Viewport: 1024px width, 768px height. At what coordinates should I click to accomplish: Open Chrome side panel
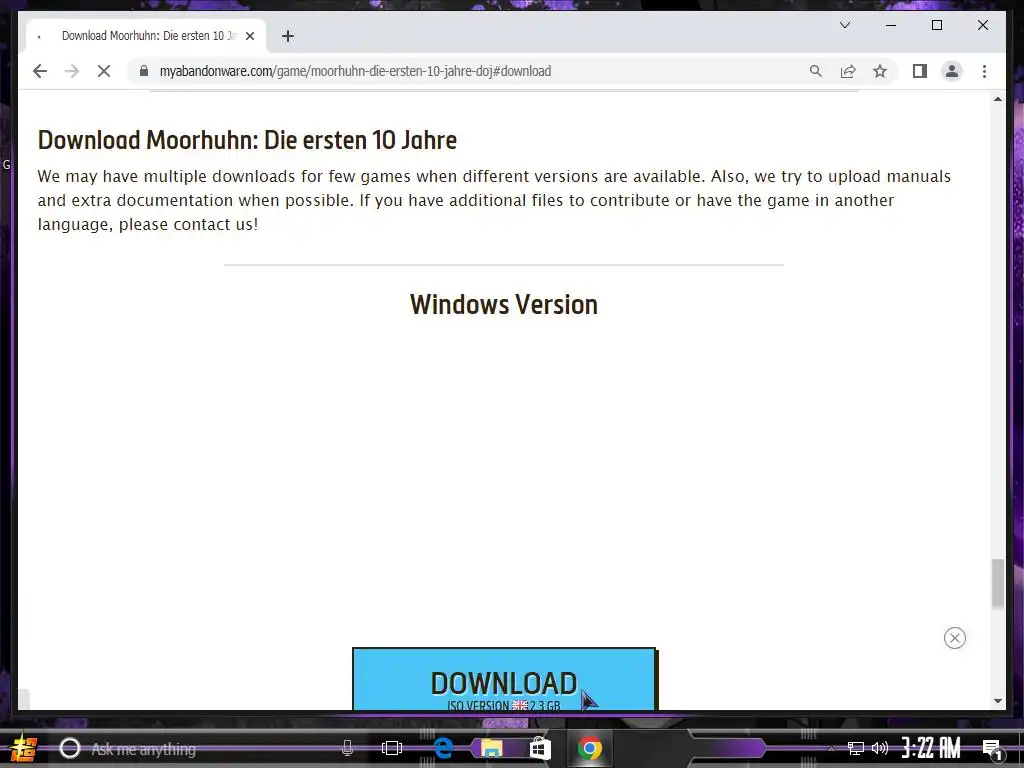(x=920, y=71)
